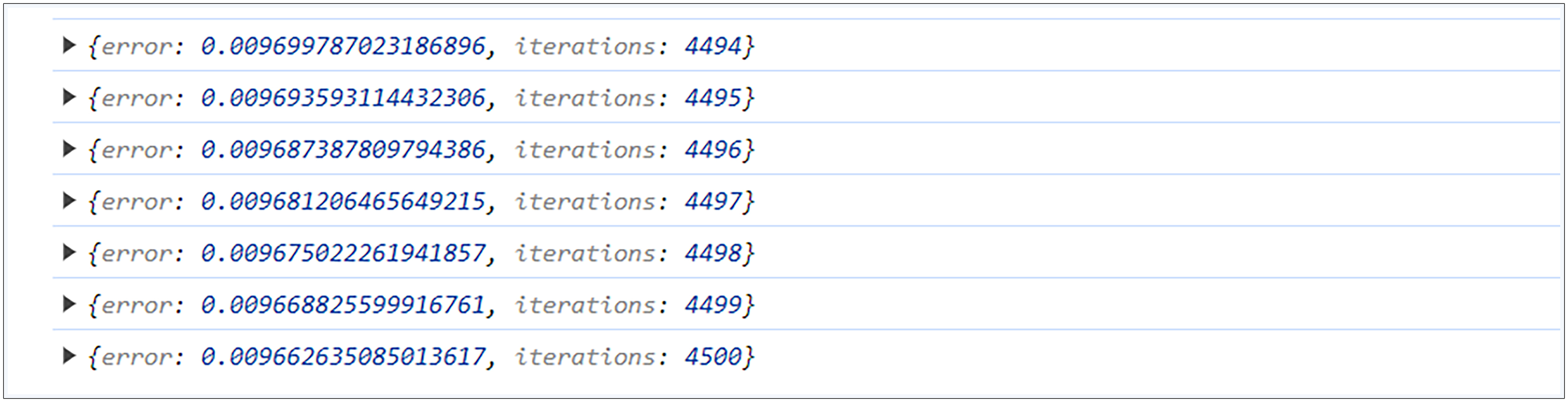This screenshot has width=1568, height=402.
Task: Expand the object with iterations 4499
Action: 69,303
